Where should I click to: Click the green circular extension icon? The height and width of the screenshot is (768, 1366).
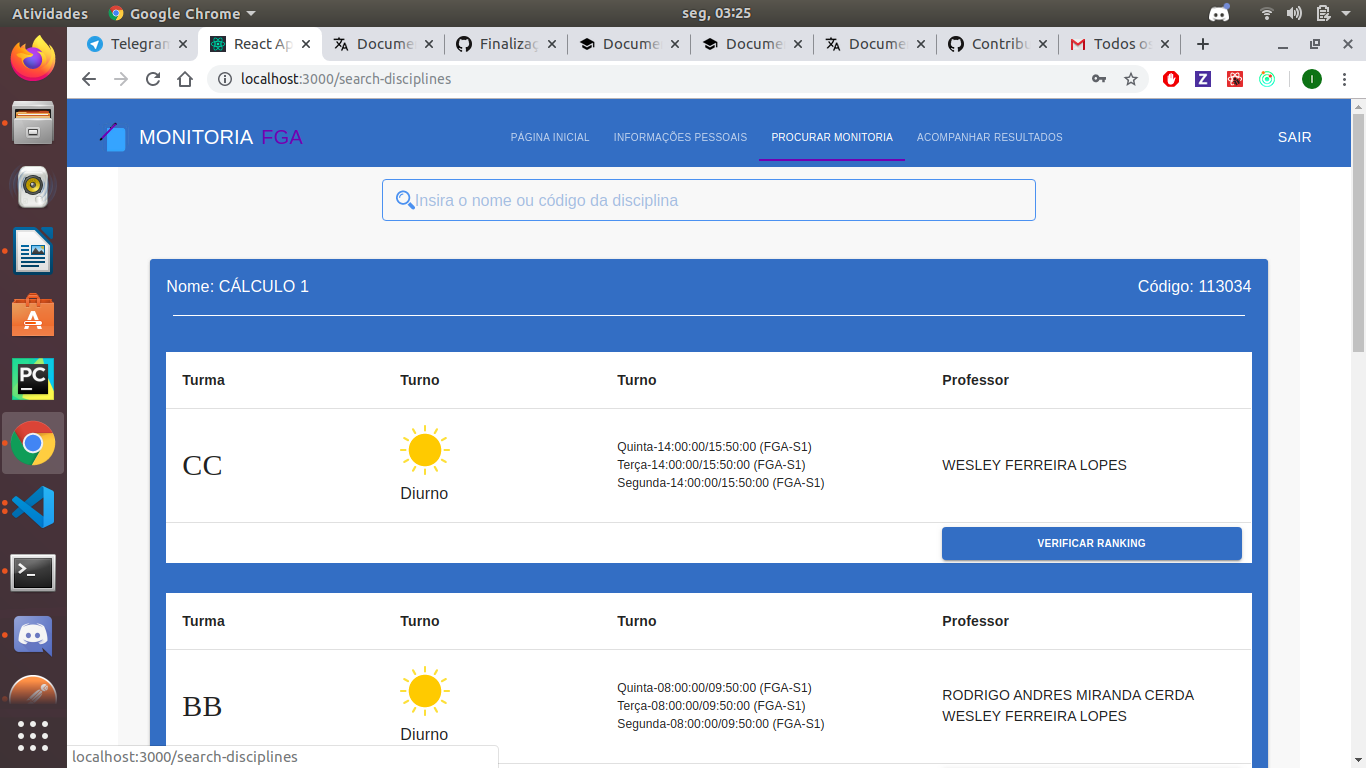[x=1267, y=79]
